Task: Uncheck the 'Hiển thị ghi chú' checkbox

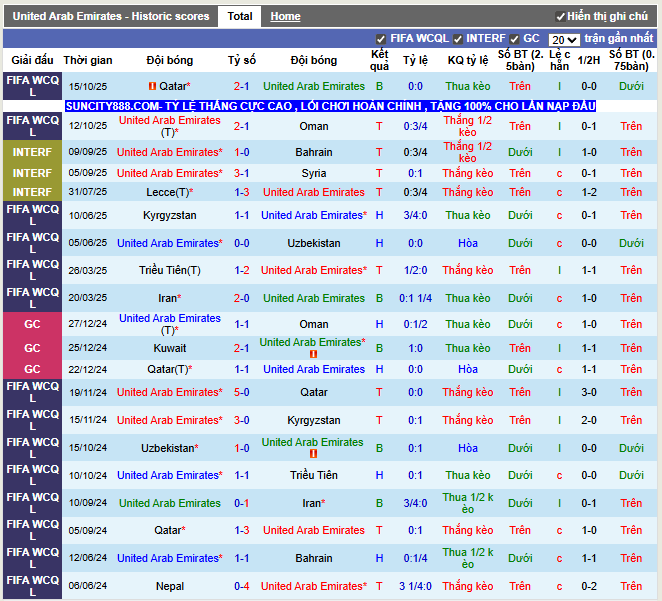Action: [560, 17]
